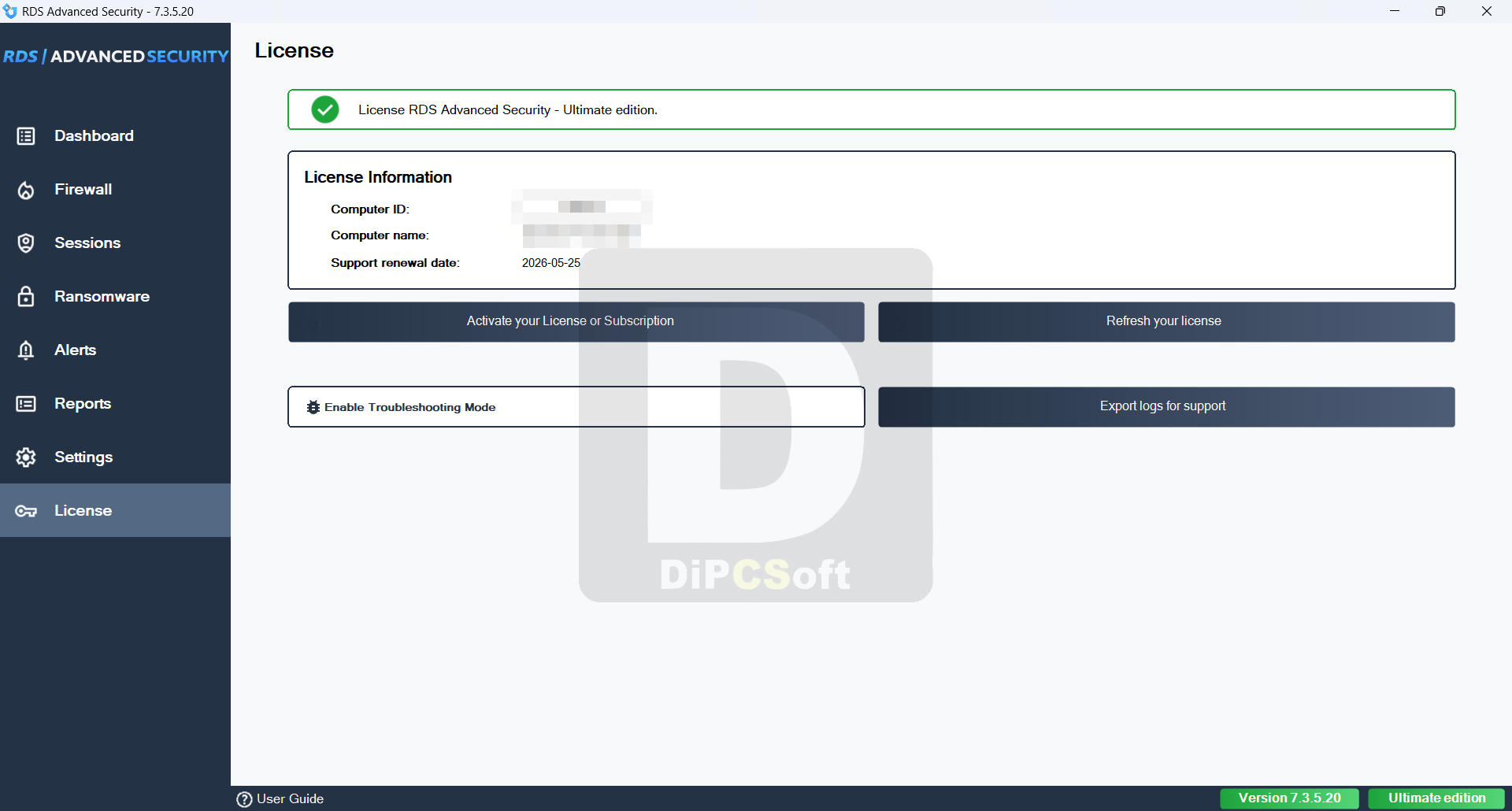1512x811 pixels.
Task: Click the Computer name label
Action: (x=380, y=235)
